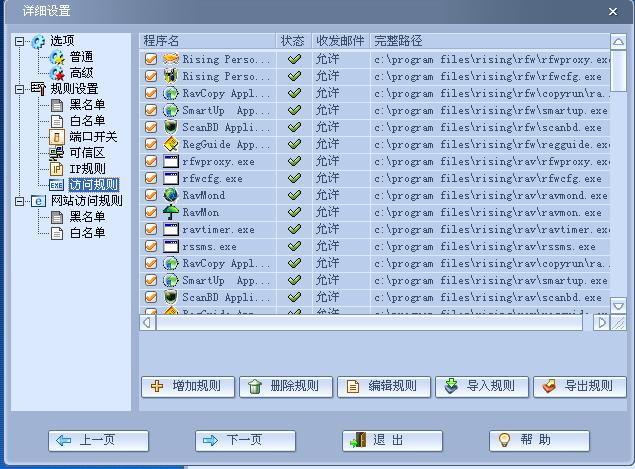Click the 规则设置 tools icon
635x469 pixels.
pos(38,89)
